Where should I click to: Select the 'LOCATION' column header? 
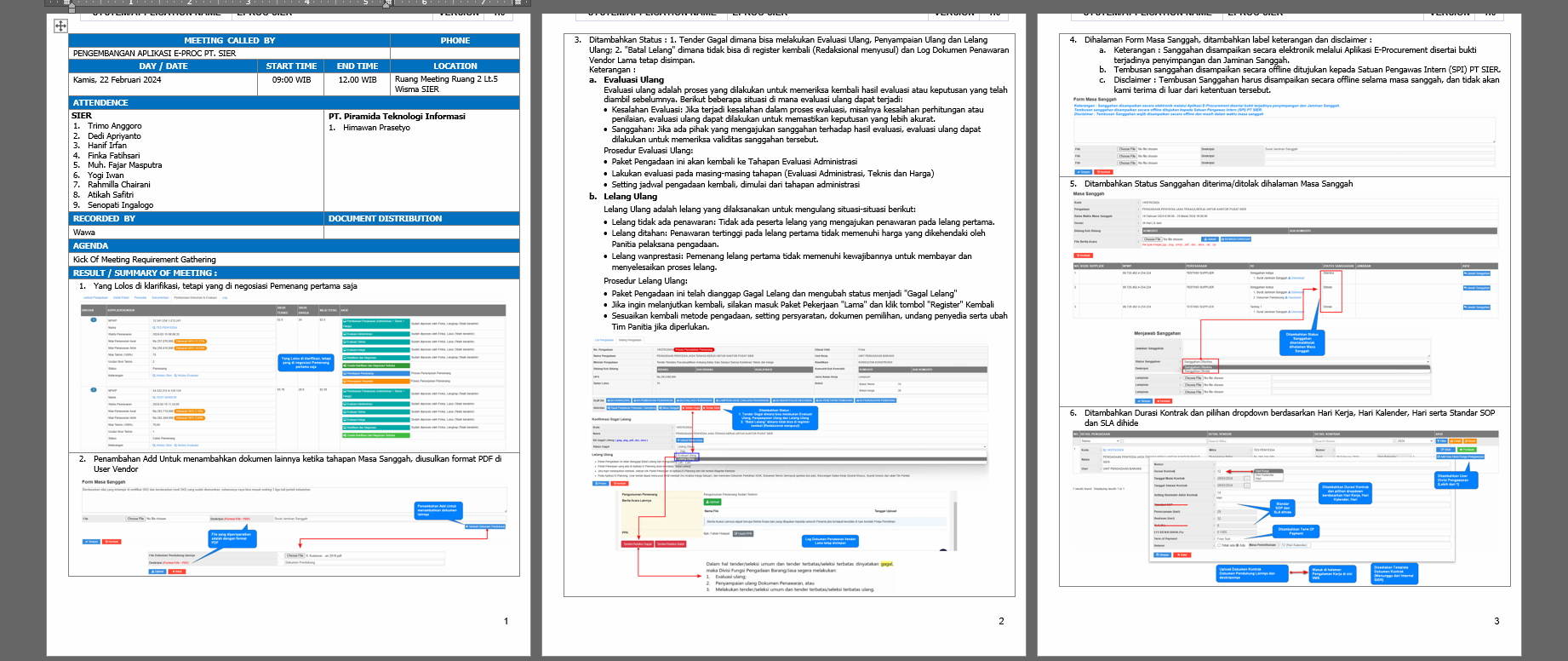tap(455, 66)
